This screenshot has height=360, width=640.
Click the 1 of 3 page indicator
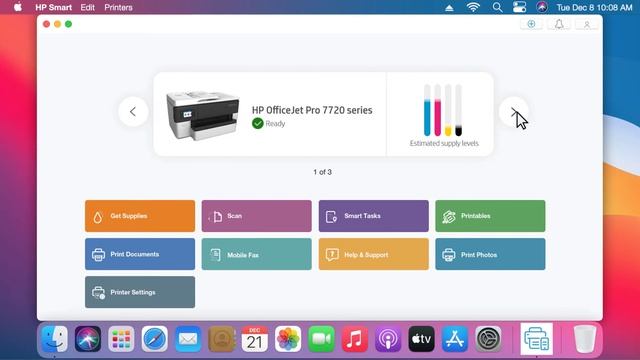click(x=322, y=172)
